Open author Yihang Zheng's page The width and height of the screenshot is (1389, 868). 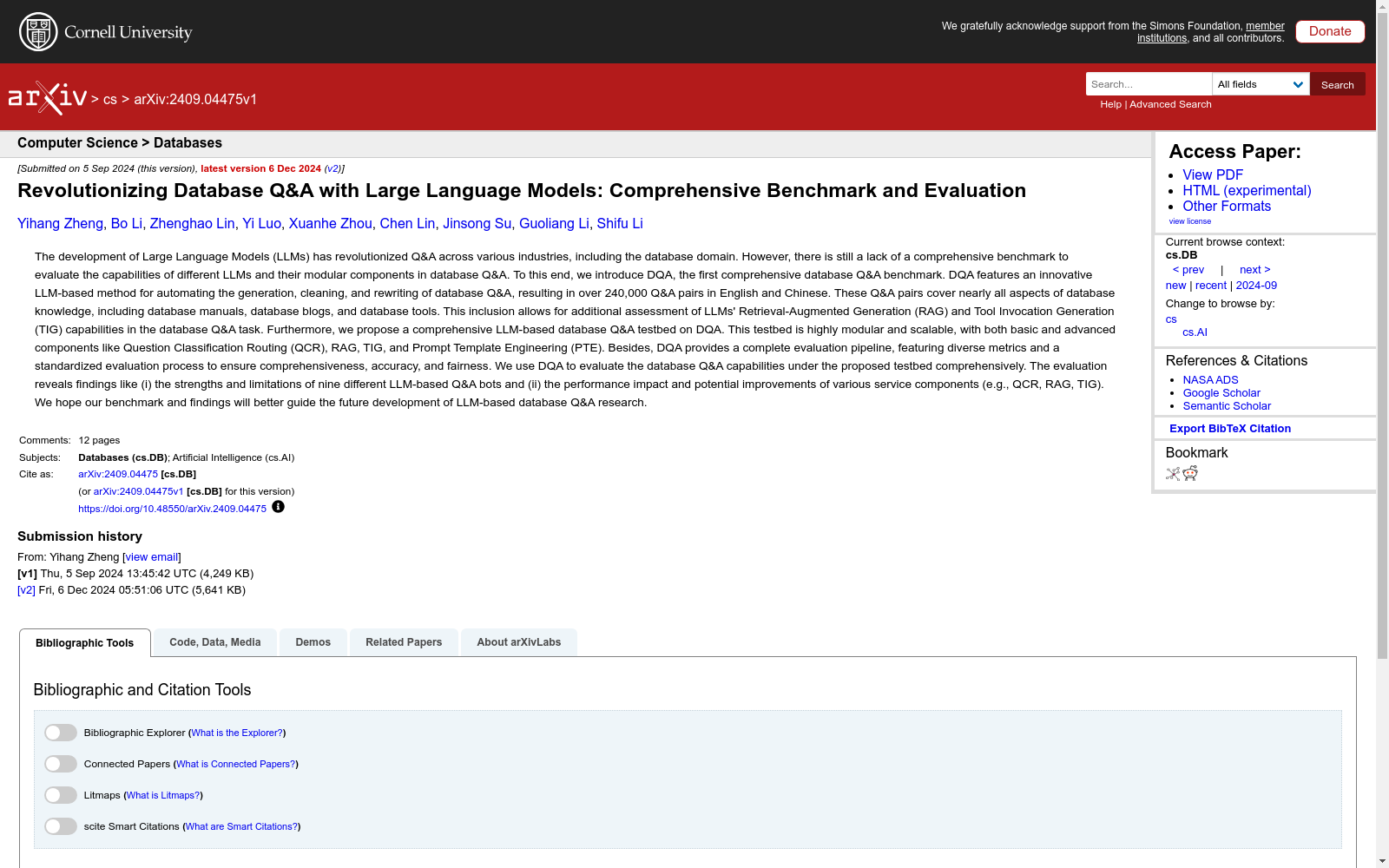(x=60, y=224)
